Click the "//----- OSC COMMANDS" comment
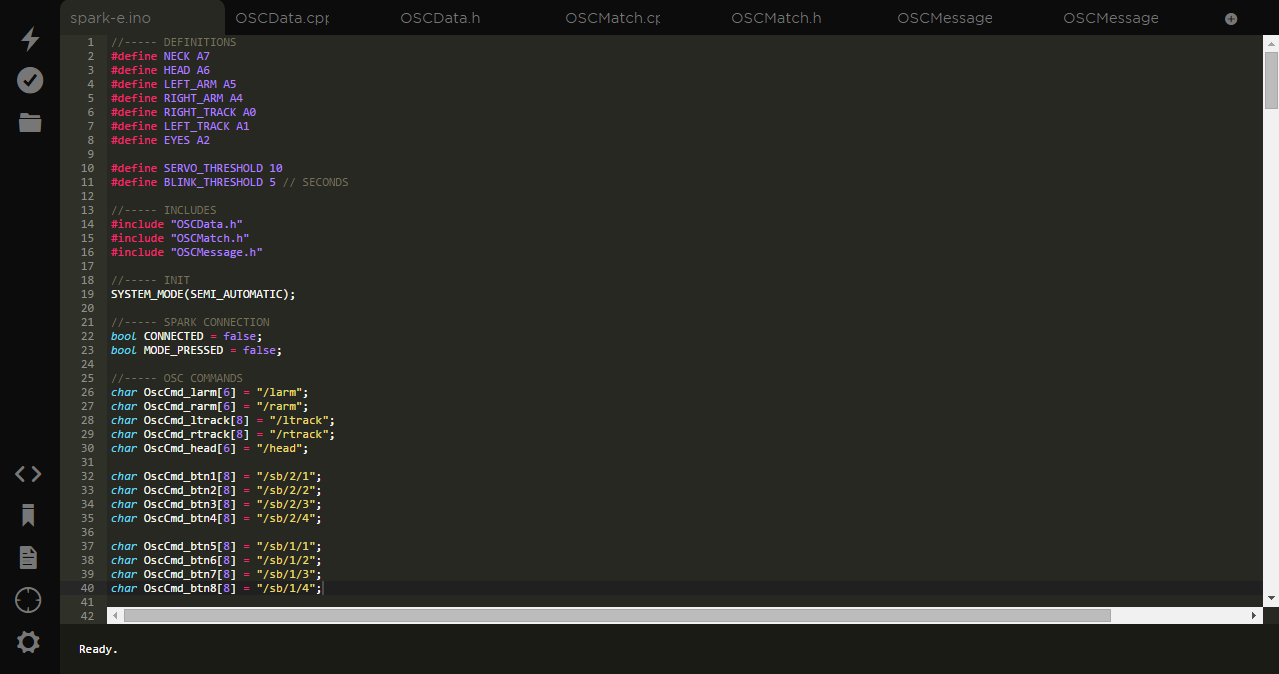The height and width of the screenshot is (674, 1279). [177, 378]
